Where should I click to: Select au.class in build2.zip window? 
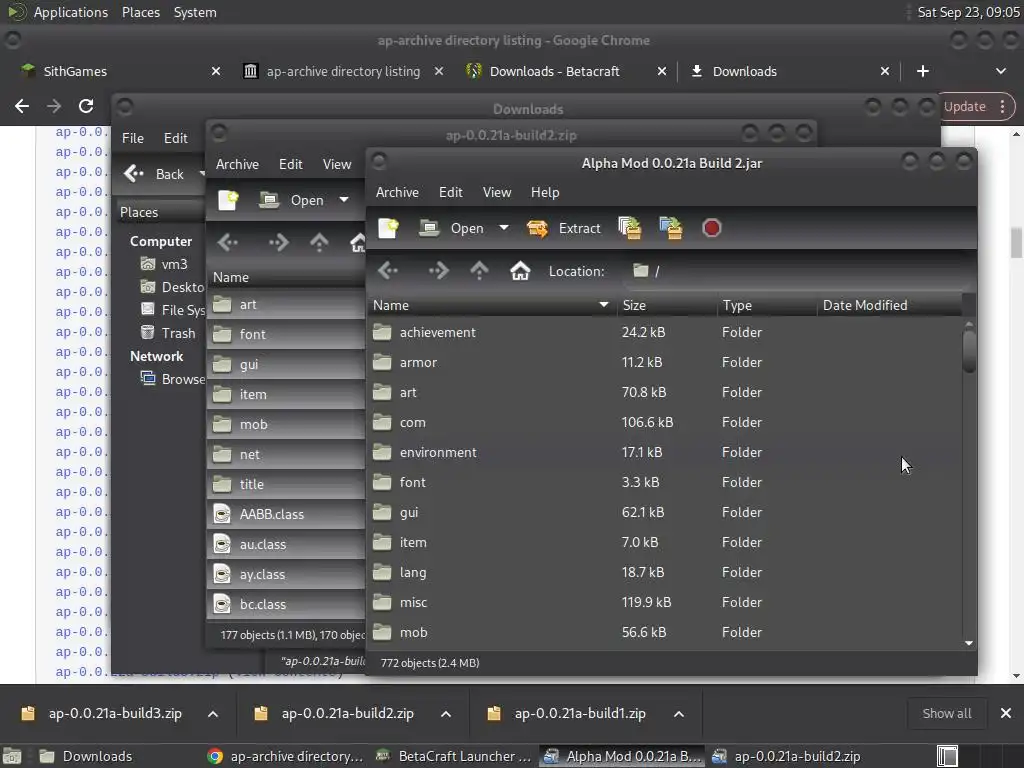coord(287,545)
